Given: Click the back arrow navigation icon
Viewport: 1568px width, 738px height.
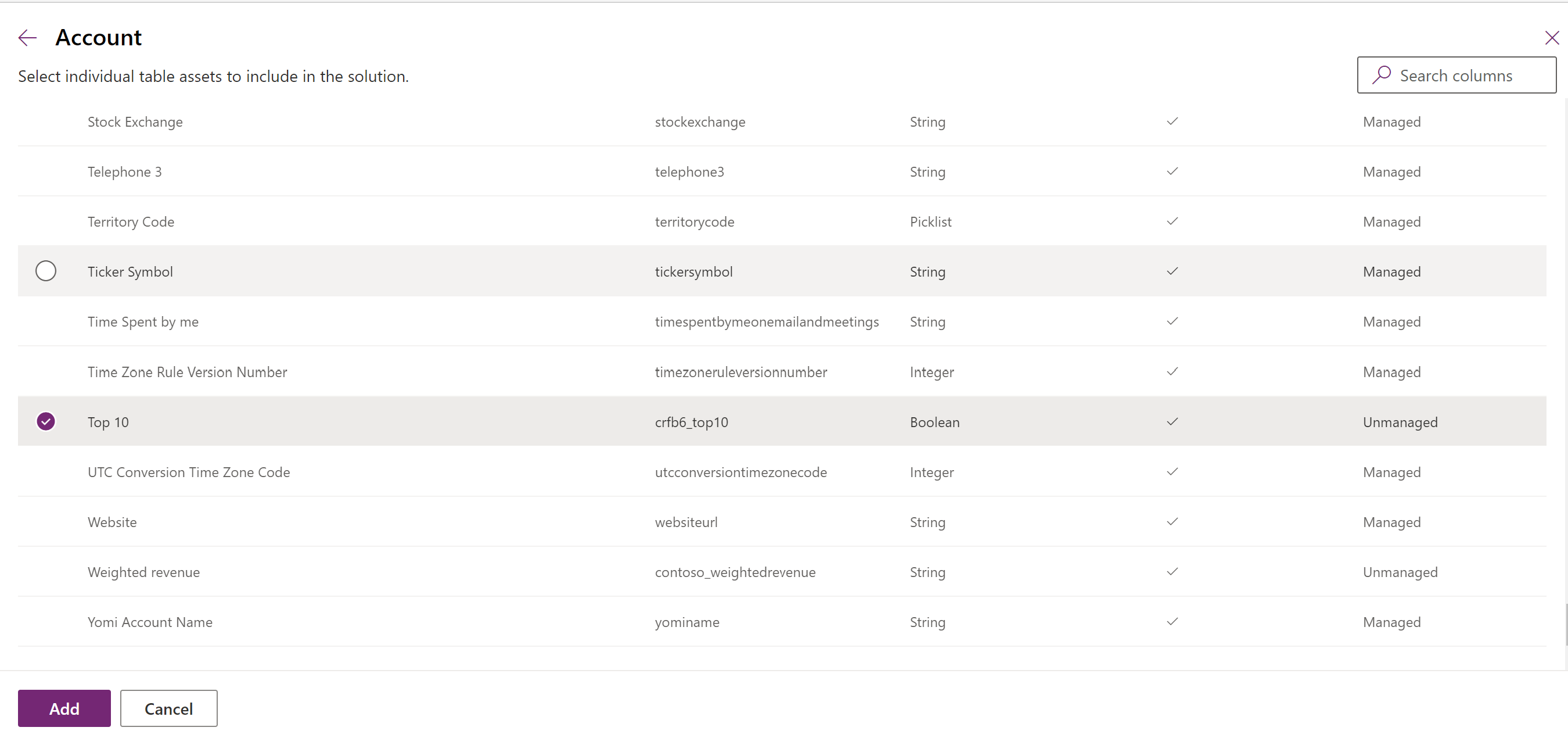Looking at the screenshot, I should tap(27, 37).
